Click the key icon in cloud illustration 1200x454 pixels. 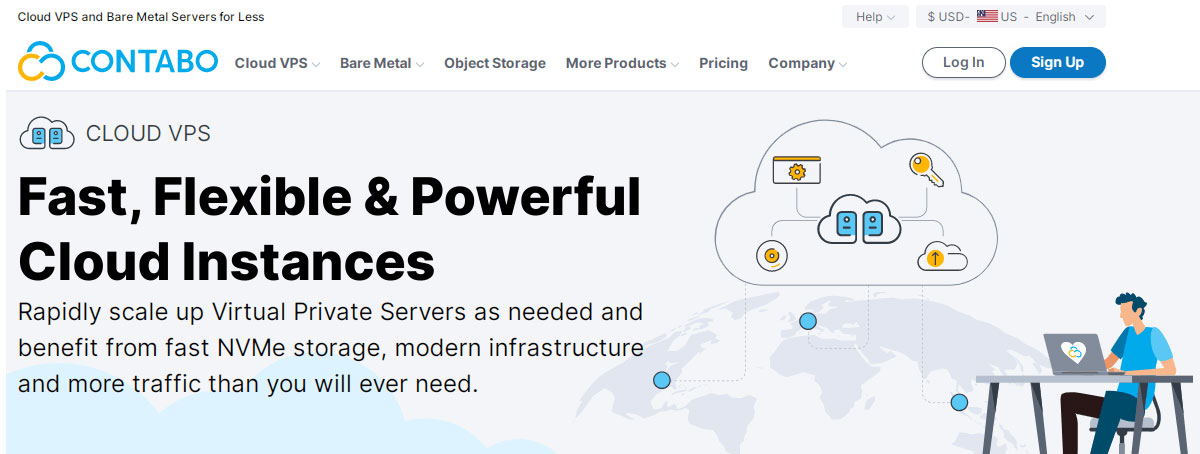(x=925, y=169)
